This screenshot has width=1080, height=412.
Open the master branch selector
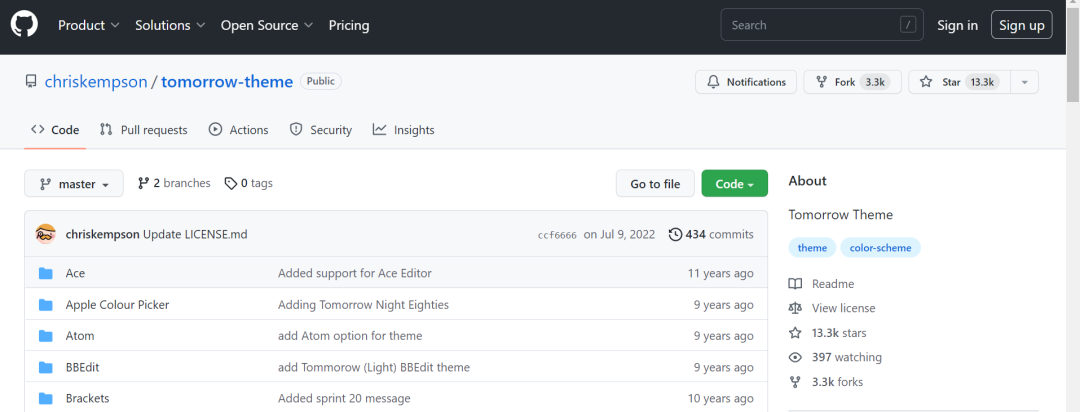(x=74, y=183)
